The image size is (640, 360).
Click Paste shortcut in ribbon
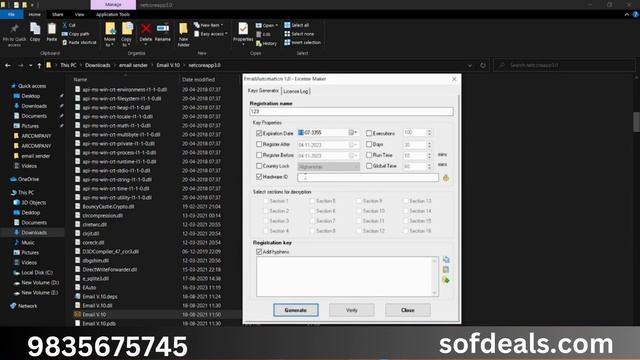(79, 42)
